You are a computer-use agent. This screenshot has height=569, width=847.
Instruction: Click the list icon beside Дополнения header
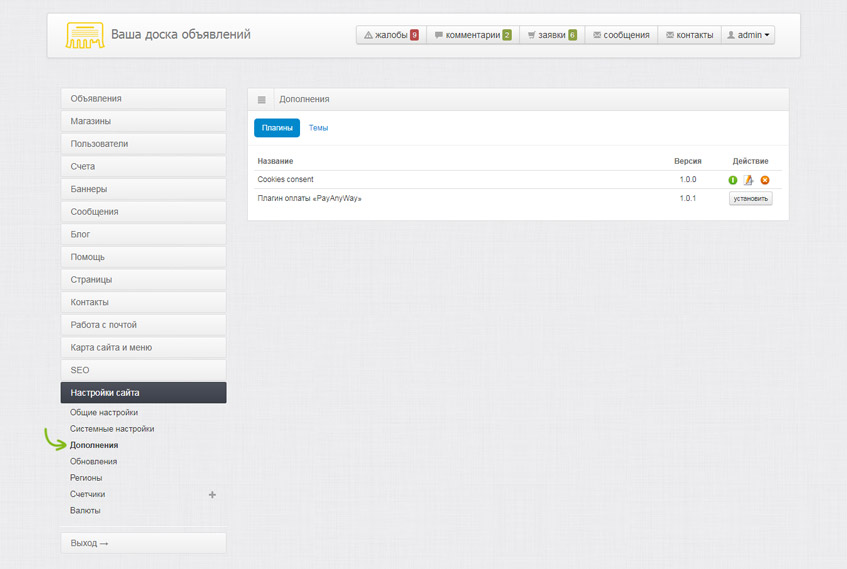(x=261, y=99)
